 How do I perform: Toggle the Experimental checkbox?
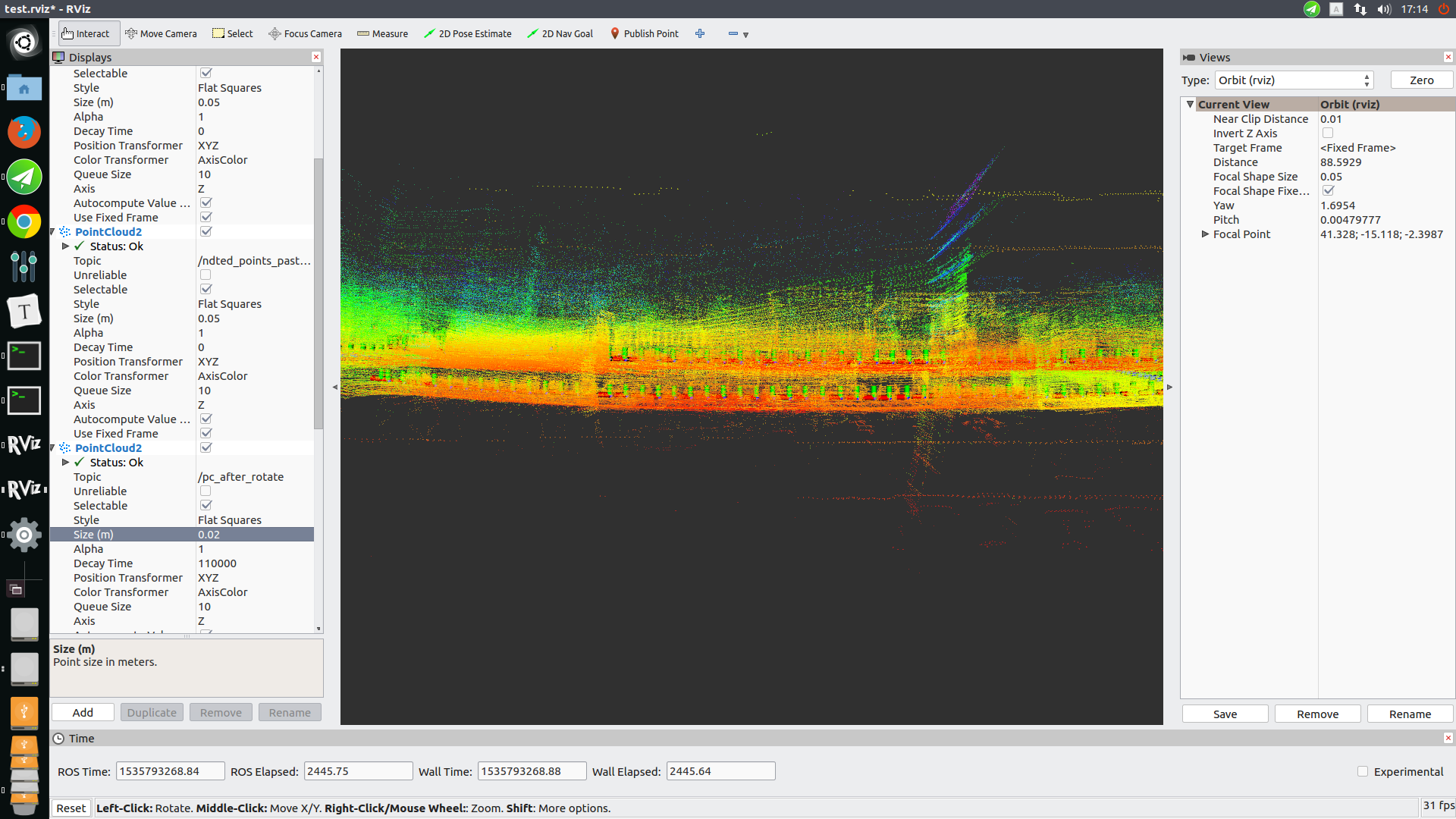click(1363, 771)
